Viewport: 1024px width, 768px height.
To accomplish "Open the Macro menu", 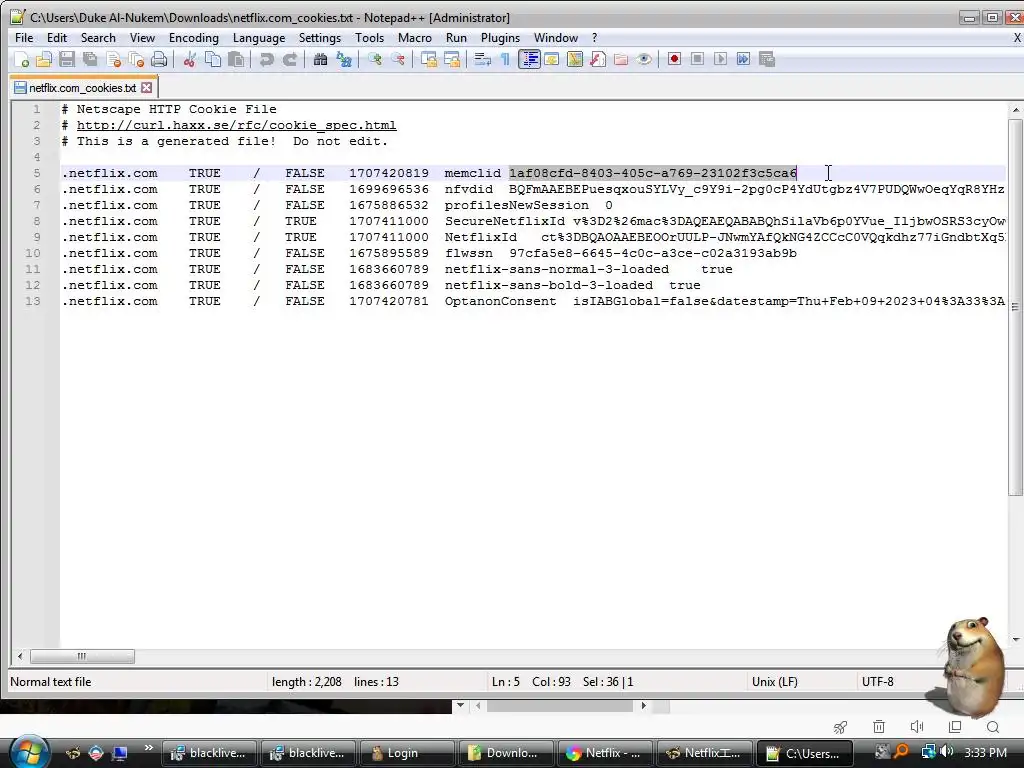I will click(415, 38).
